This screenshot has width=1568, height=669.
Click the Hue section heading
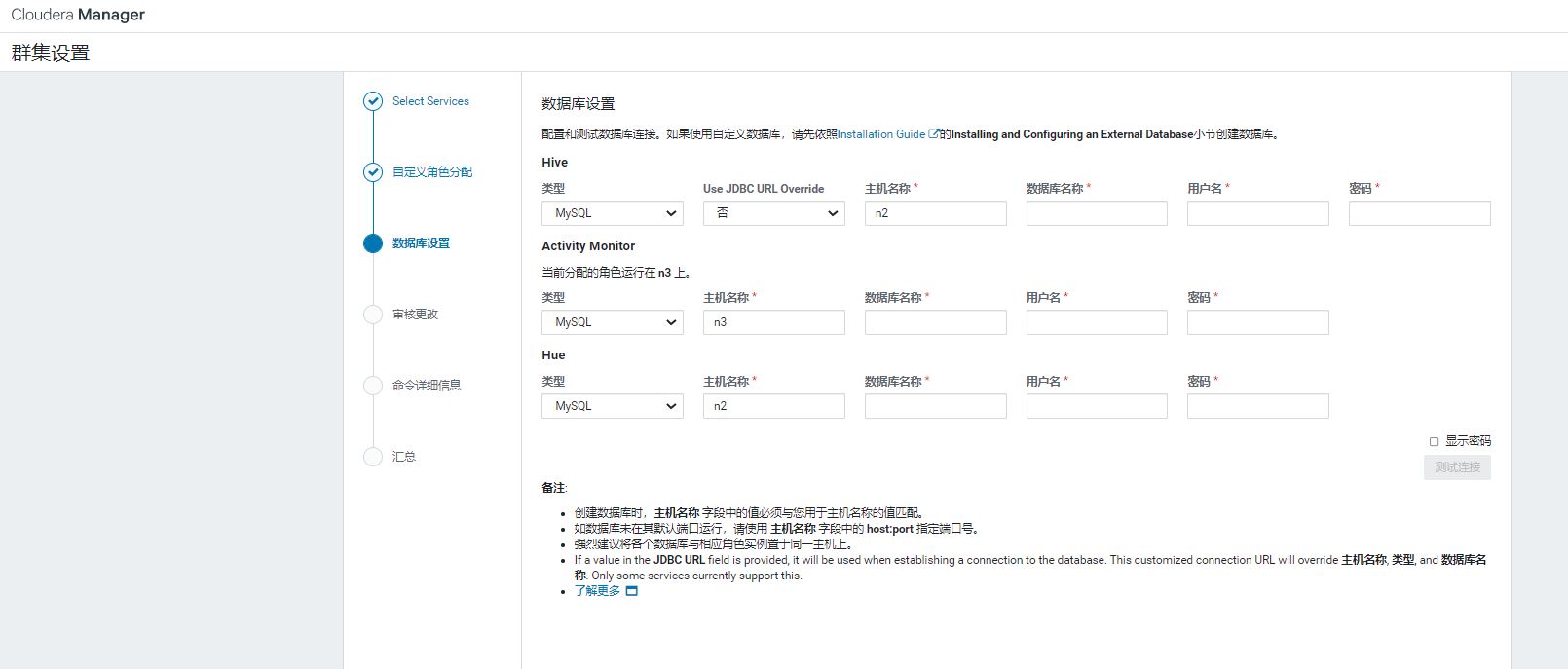(x=553, y=355)
